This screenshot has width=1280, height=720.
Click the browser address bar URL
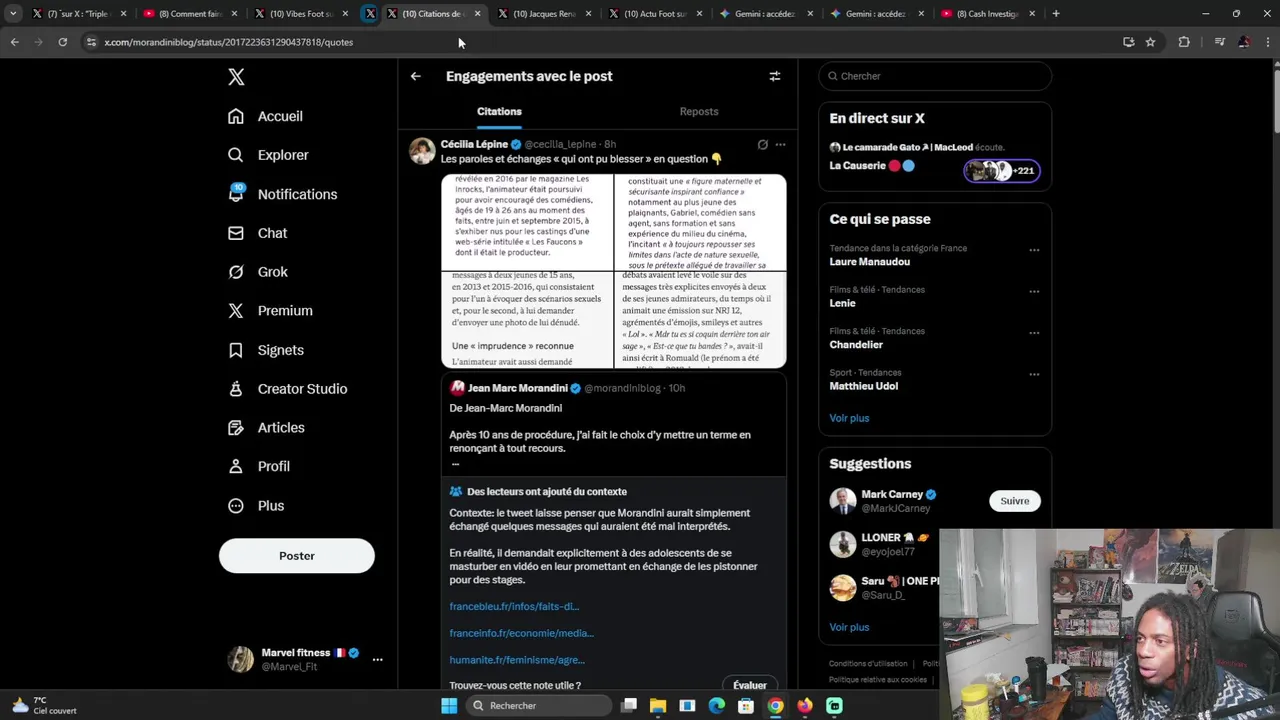[x=229, y=42]
